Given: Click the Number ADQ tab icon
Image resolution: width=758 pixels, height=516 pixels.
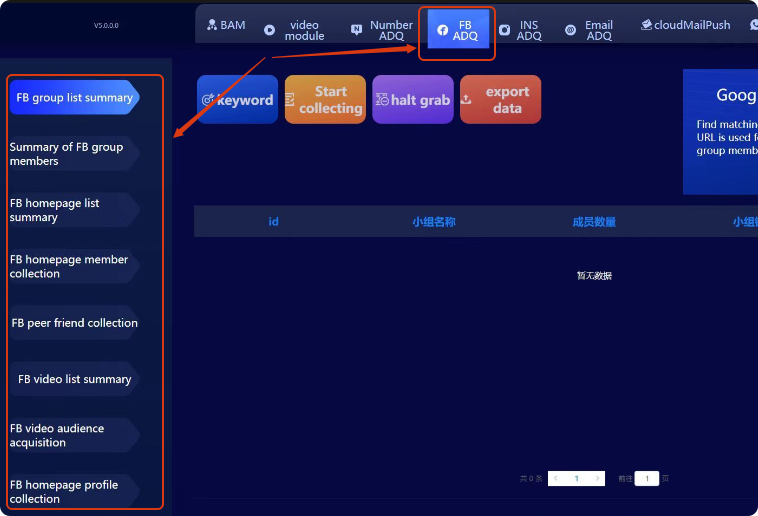Looking at the screenshot, I should pos(357,30).
